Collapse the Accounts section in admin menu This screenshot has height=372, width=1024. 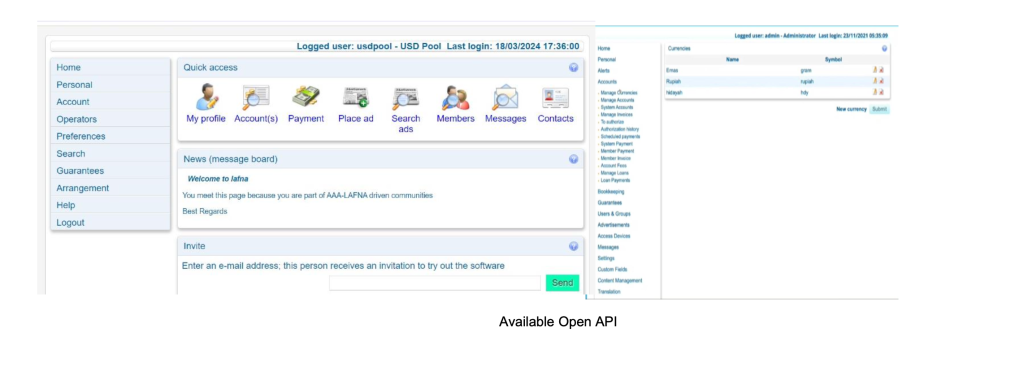pos(607,82)
